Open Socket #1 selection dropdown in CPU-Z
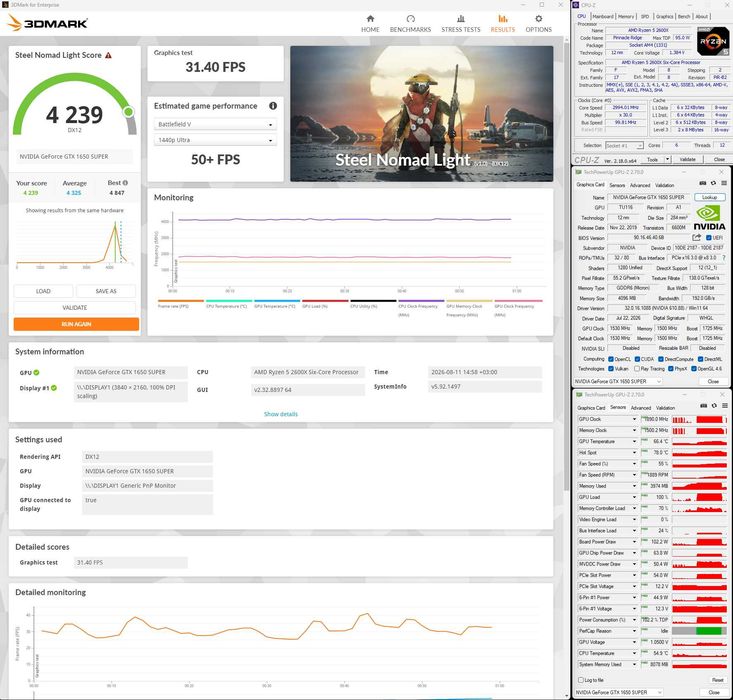Image resolution: width=733 pixels, height=700 pixels. click(624, 145)
